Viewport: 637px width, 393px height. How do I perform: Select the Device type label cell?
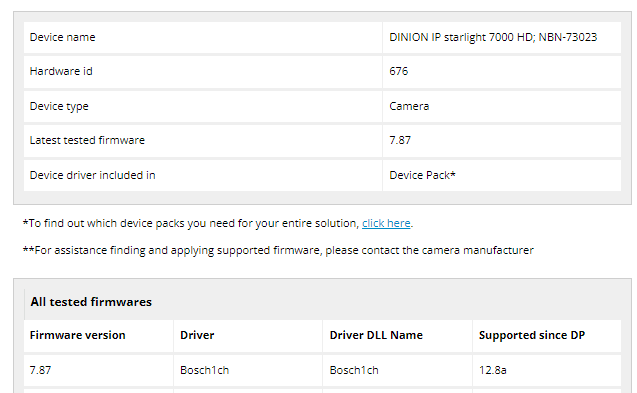point(203,106)
